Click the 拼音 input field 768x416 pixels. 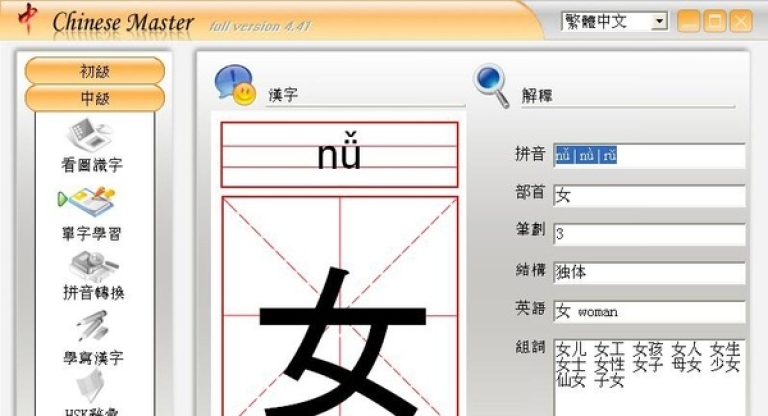tap(649, 156)
